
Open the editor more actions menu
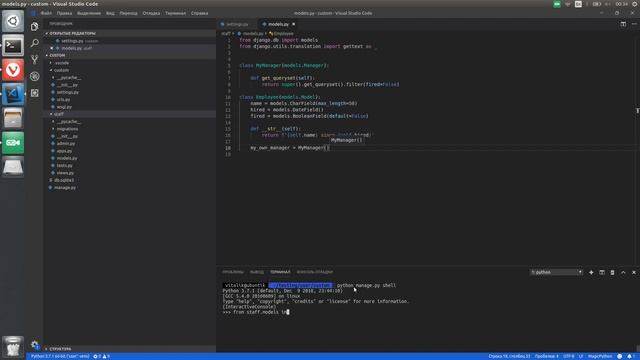point(634,24)
